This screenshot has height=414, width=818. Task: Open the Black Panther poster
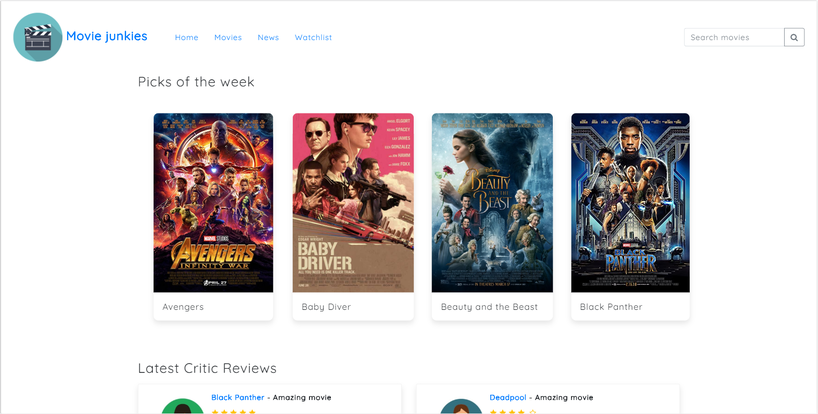(630, 203)
